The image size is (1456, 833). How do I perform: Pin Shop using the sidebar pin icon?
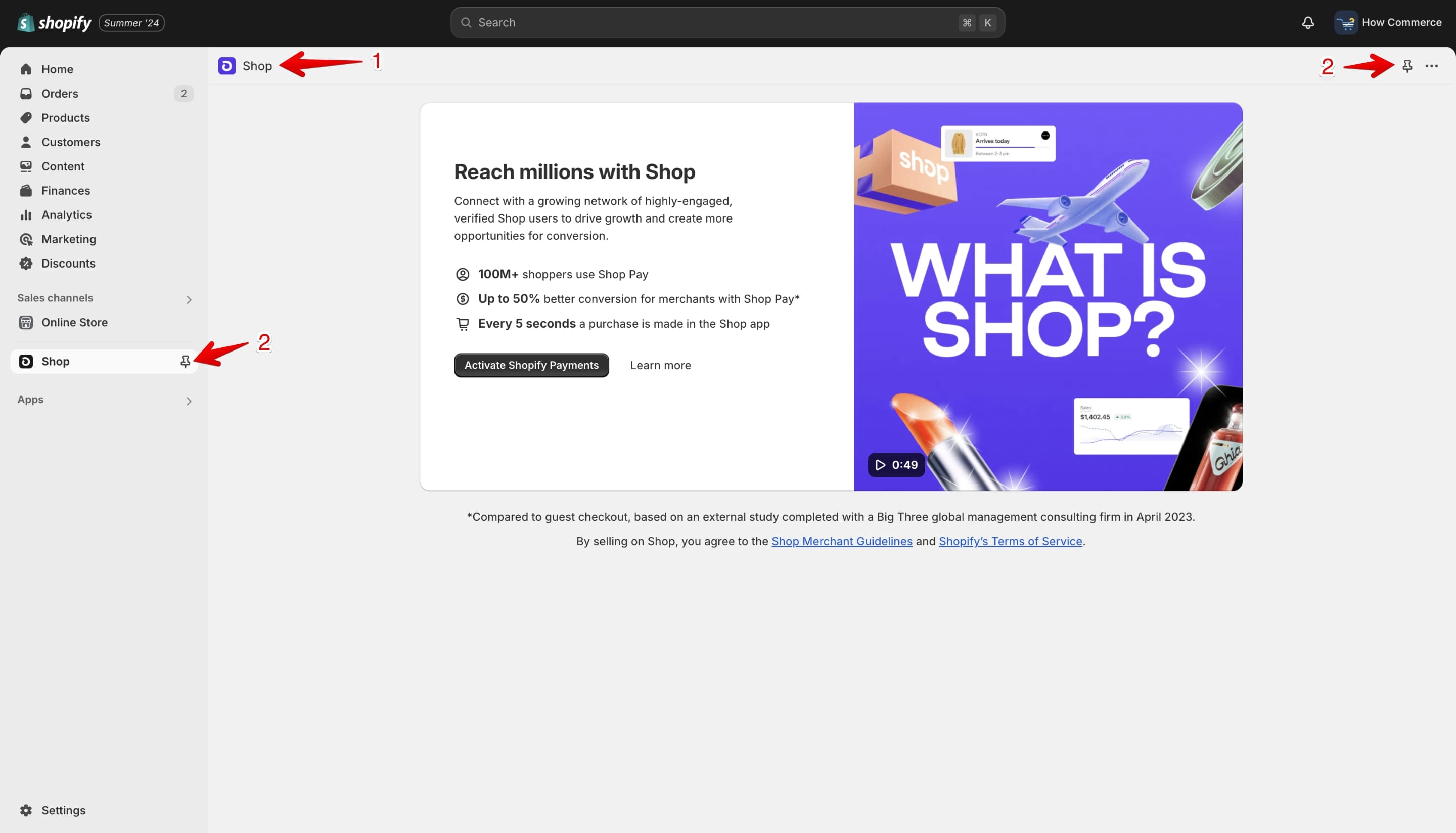[x=185, y=362]
